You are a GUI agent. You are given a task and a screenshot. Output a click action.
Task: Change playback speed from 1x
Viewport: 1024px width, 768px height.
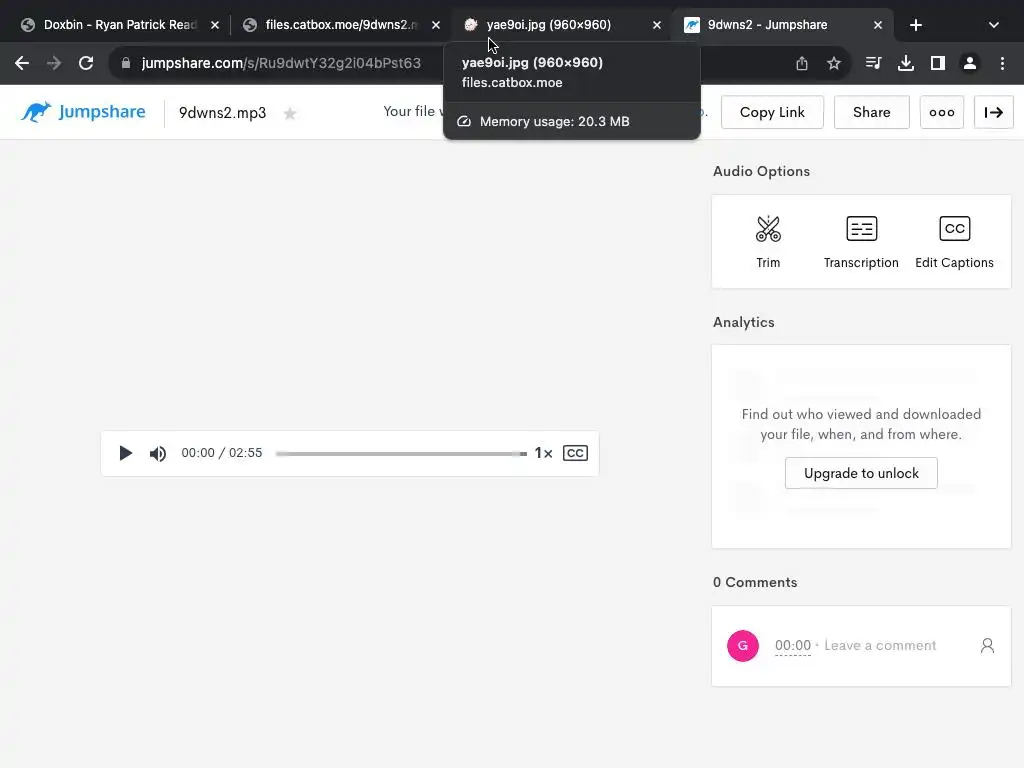[543, 453]
